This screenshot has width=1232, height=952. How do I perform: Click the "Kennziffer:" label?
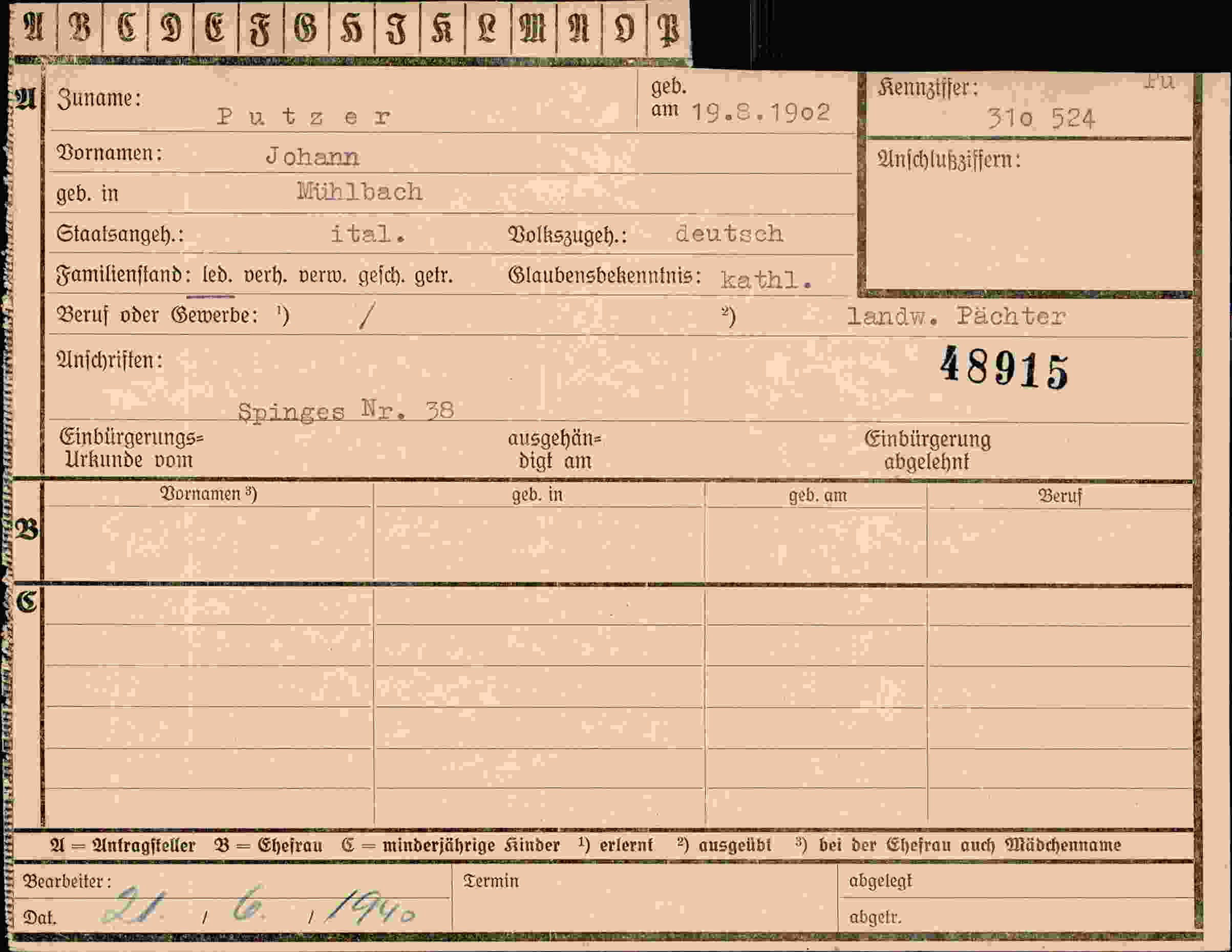point(928,88)
